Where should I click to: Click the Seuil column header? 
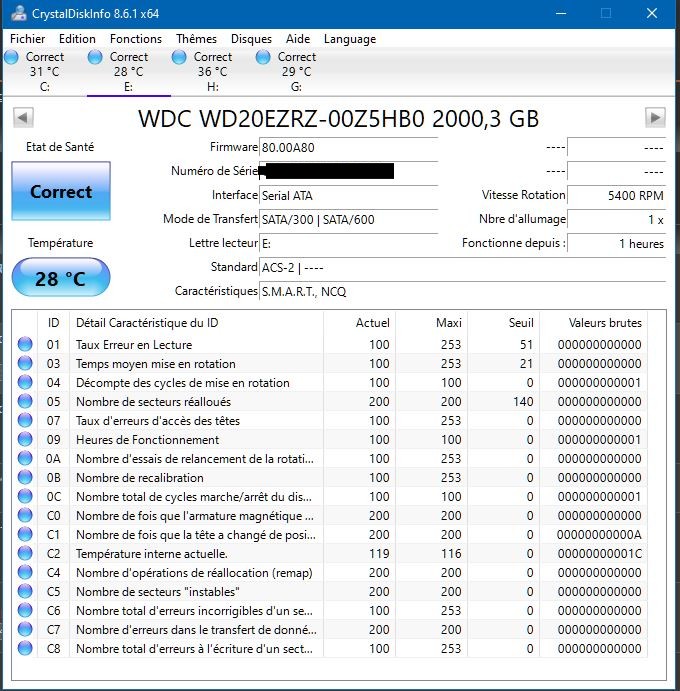pos(503,323)
